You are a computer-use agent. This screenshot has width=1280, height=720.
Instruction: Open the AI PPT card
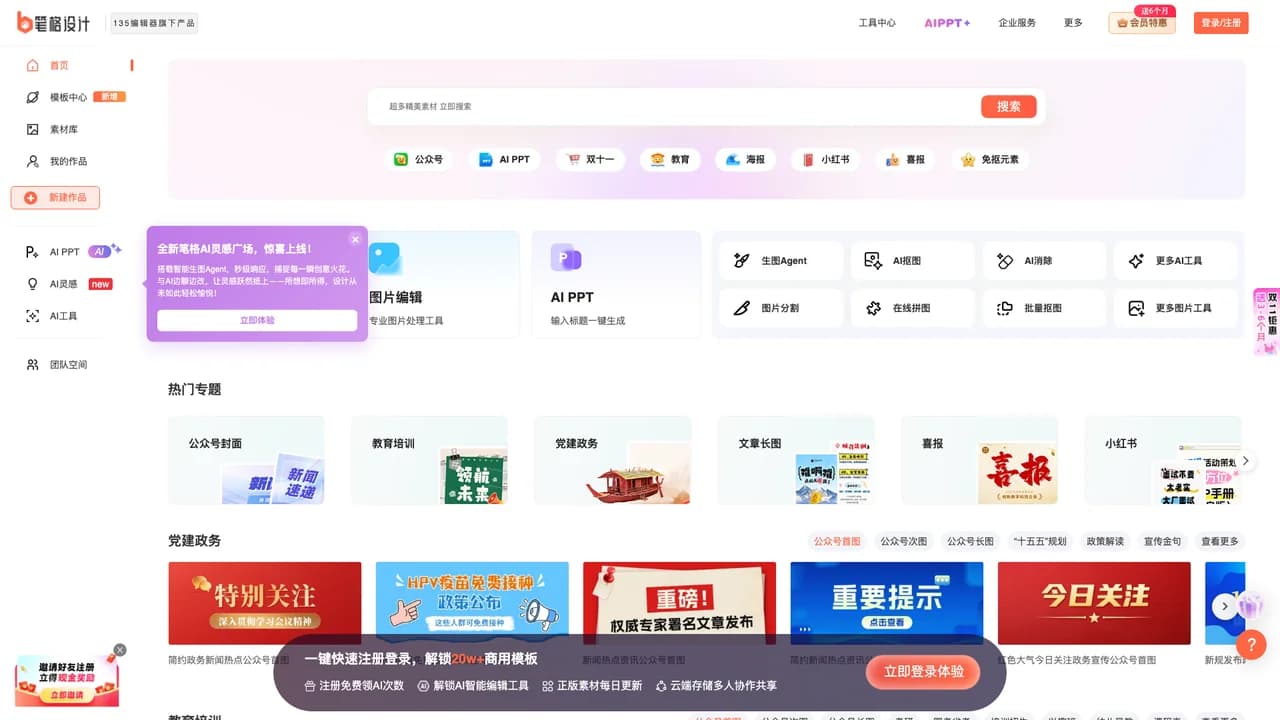(616, 285)
